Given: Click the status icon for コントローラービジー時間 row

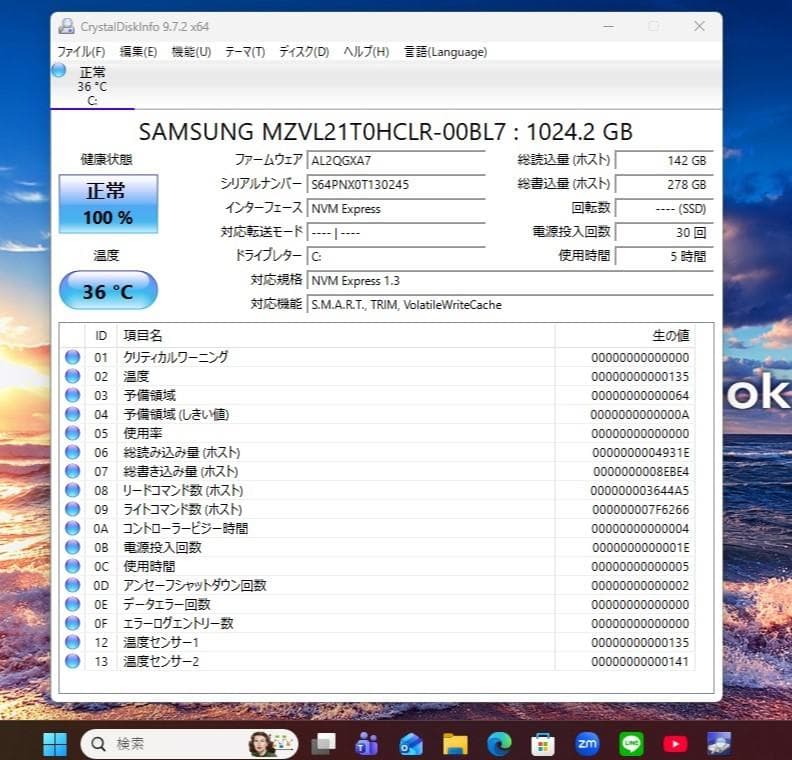Looking at the screenshot, I should pos(73,528).
